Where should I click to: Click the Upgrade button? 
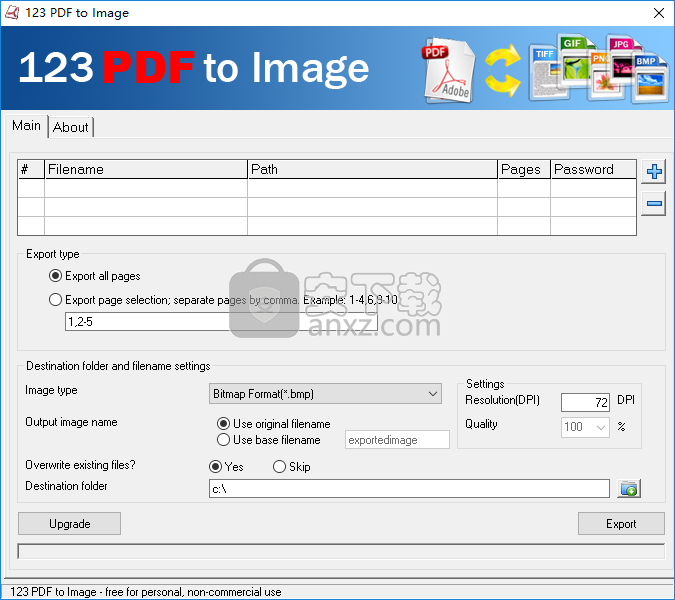pyautogui.click(x=69, y=524)
